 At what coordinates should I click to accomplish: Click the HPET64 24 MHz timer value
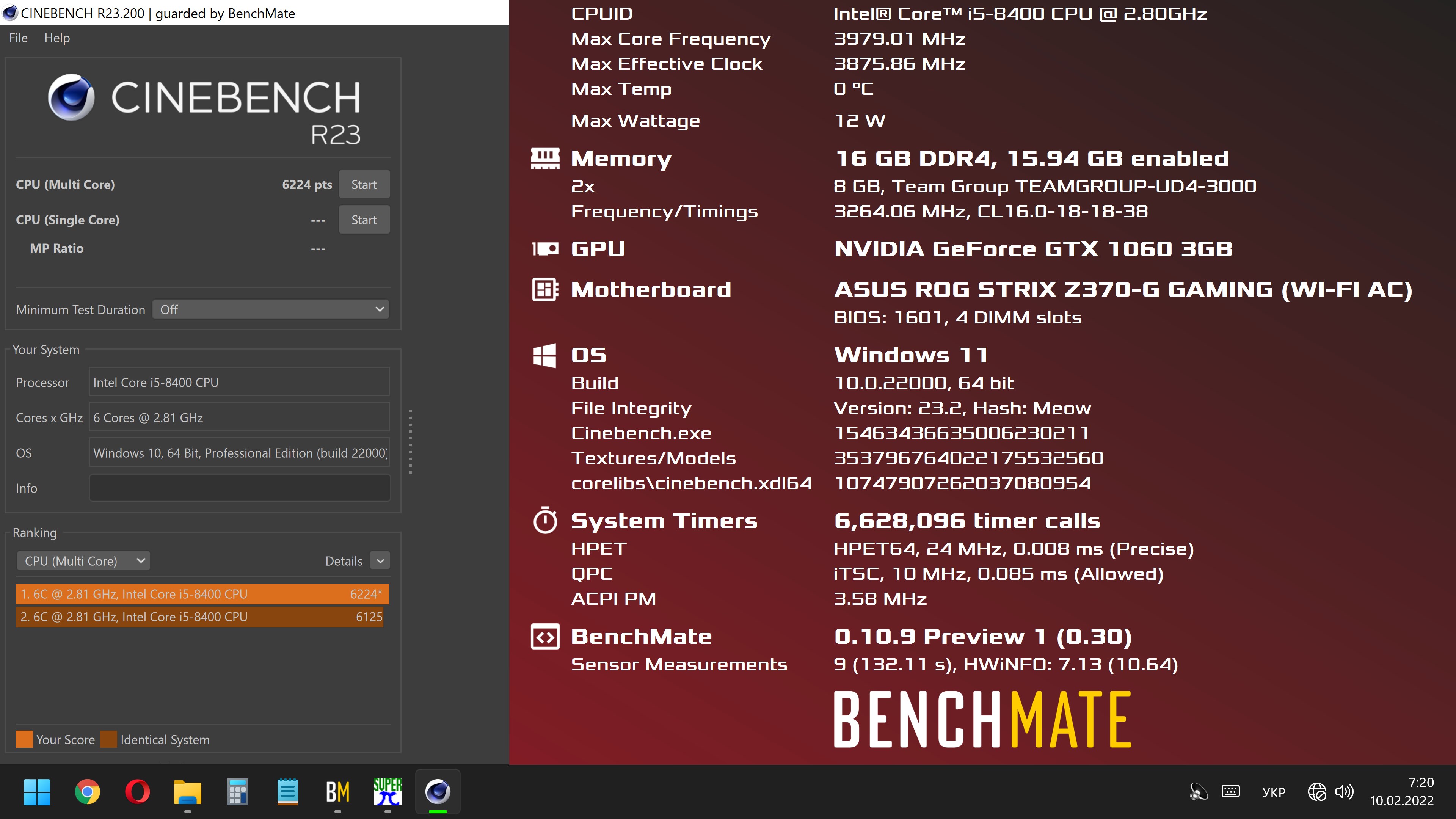1014,549
